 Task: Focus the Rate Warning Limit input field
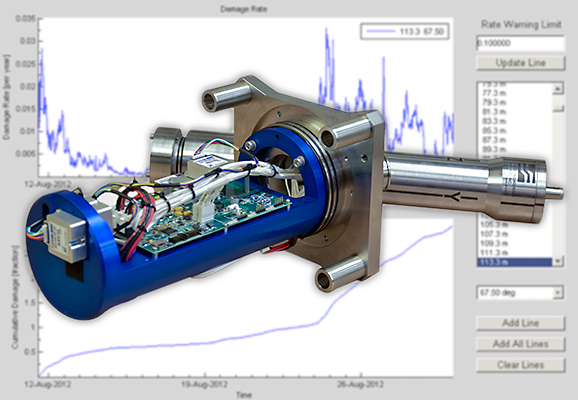tap(520, 43)
